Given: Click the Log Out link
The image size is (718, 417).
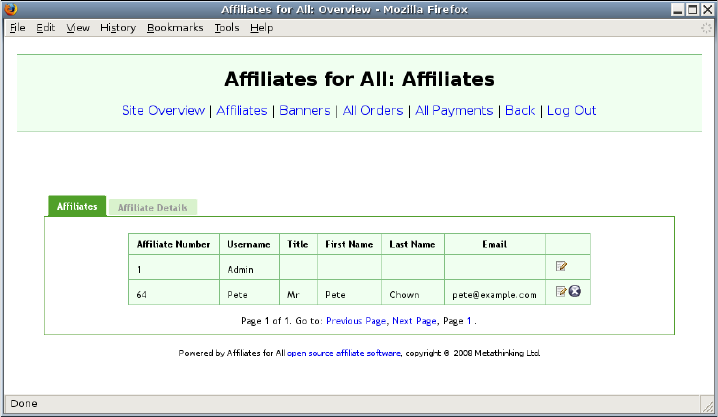Looking at the screenshot, I should click(571, 110).
